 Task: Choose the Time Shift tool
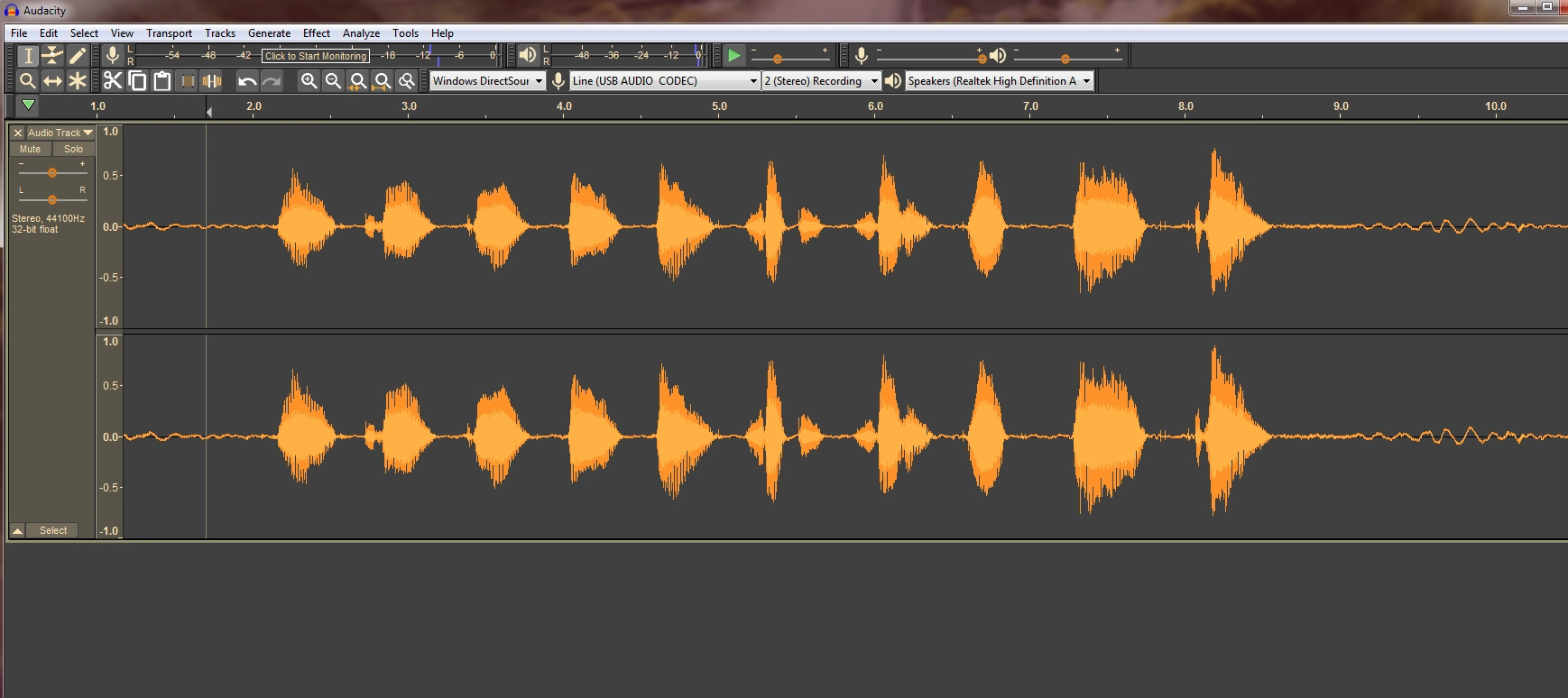click(52, 81)
